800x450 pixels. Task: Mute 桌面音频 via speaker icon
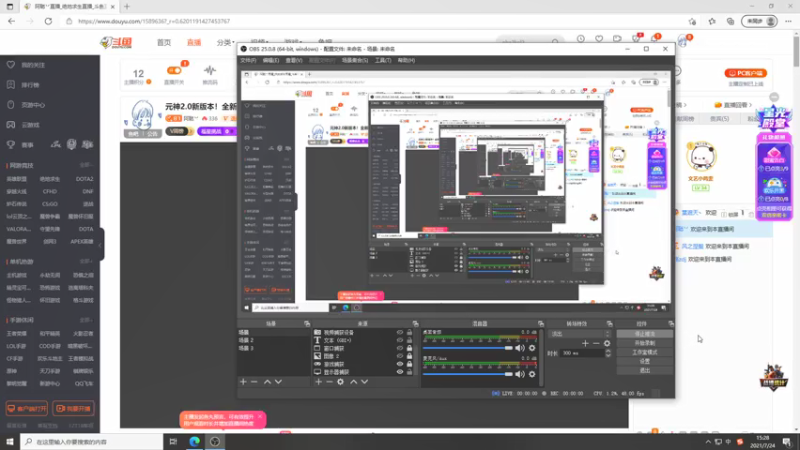tap(519, 348)
